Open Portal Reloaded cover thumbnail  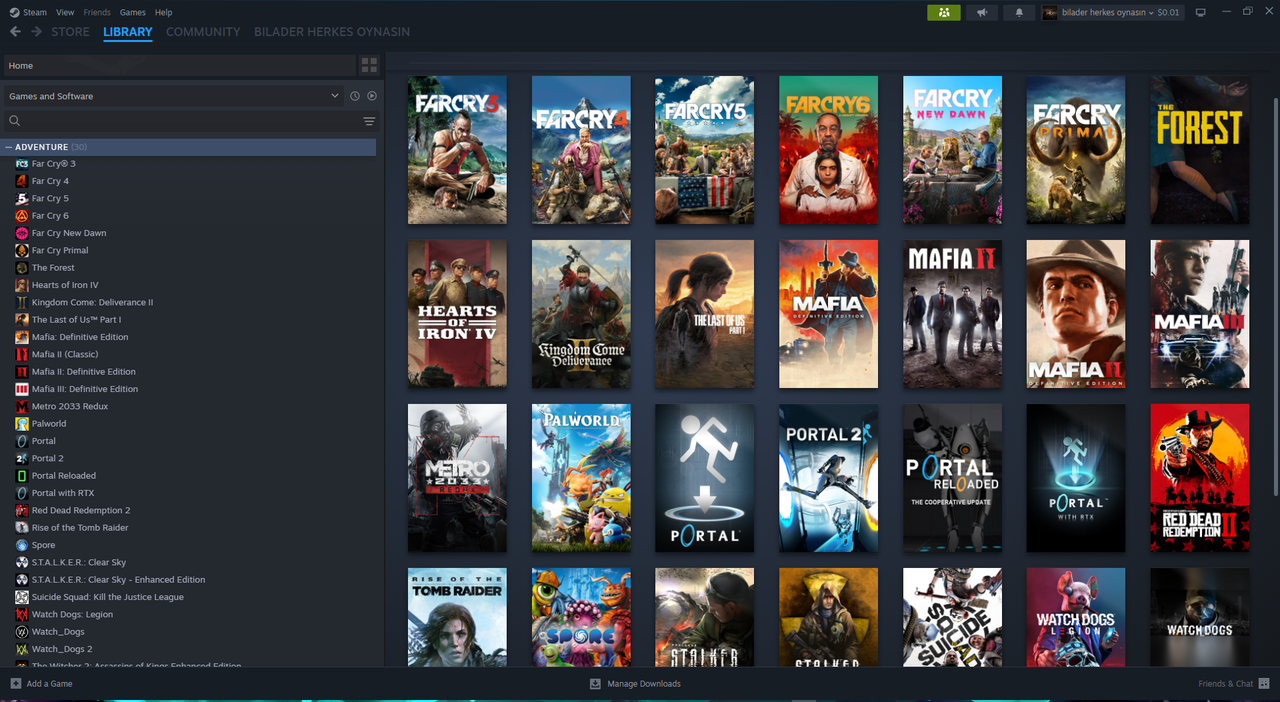pos(952,478)
